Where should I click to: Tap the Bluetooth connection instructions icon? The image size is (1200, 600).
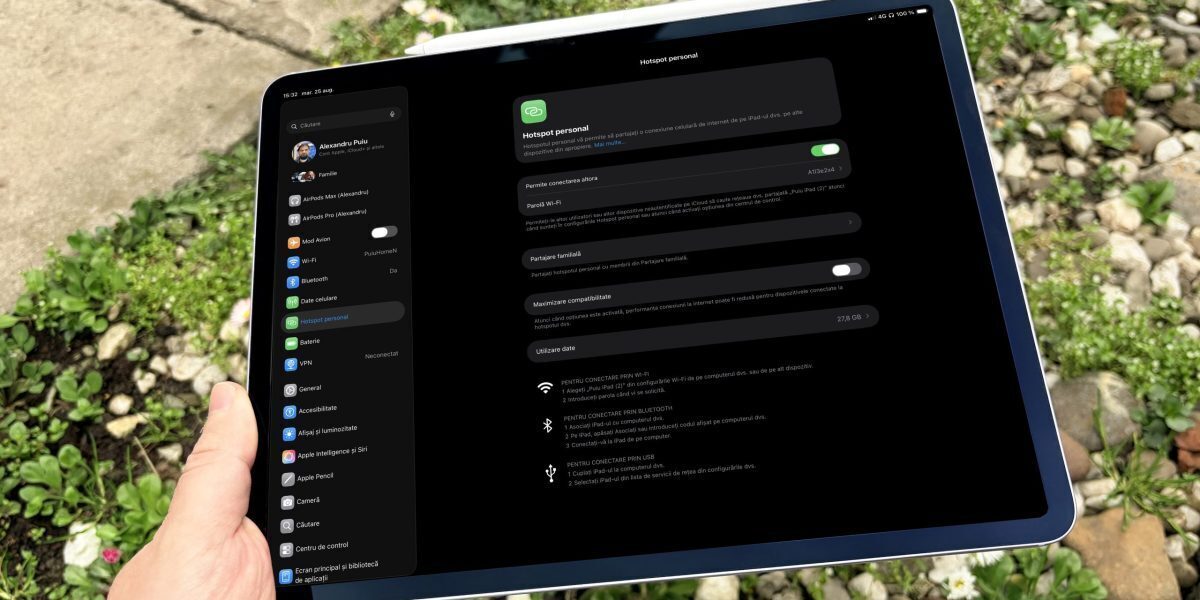[x=547, y=426]
